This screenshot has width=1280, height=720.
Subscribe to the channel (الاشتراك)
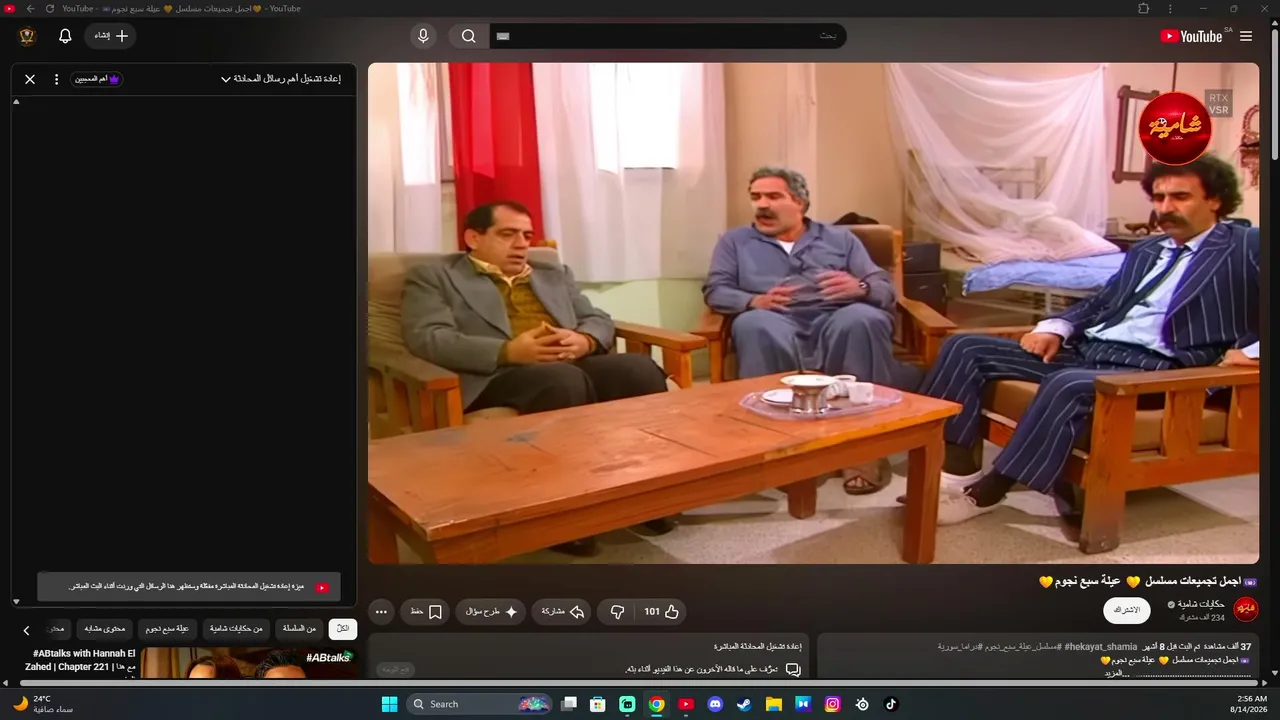(1127, 610)
